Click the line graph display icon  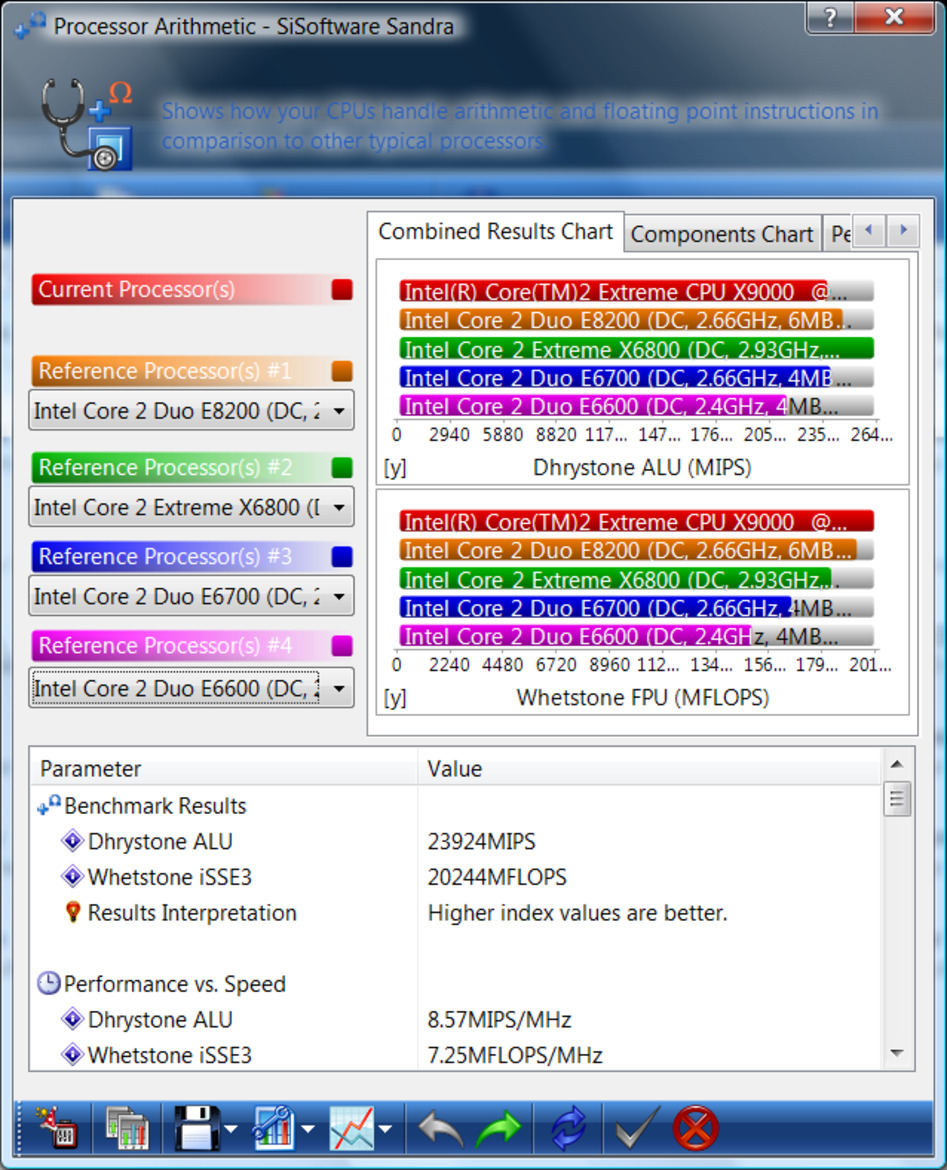coord(352,1127)
